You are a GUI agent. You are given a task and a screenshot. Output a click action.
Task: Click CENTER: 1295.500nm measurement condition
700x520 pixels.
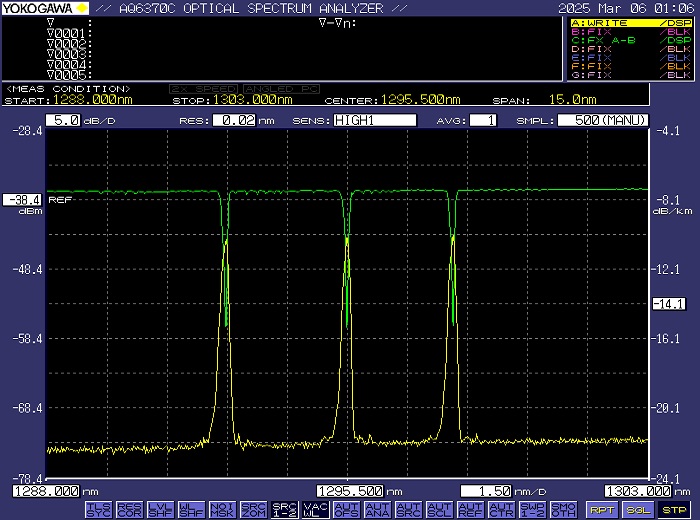coord(392,100)
